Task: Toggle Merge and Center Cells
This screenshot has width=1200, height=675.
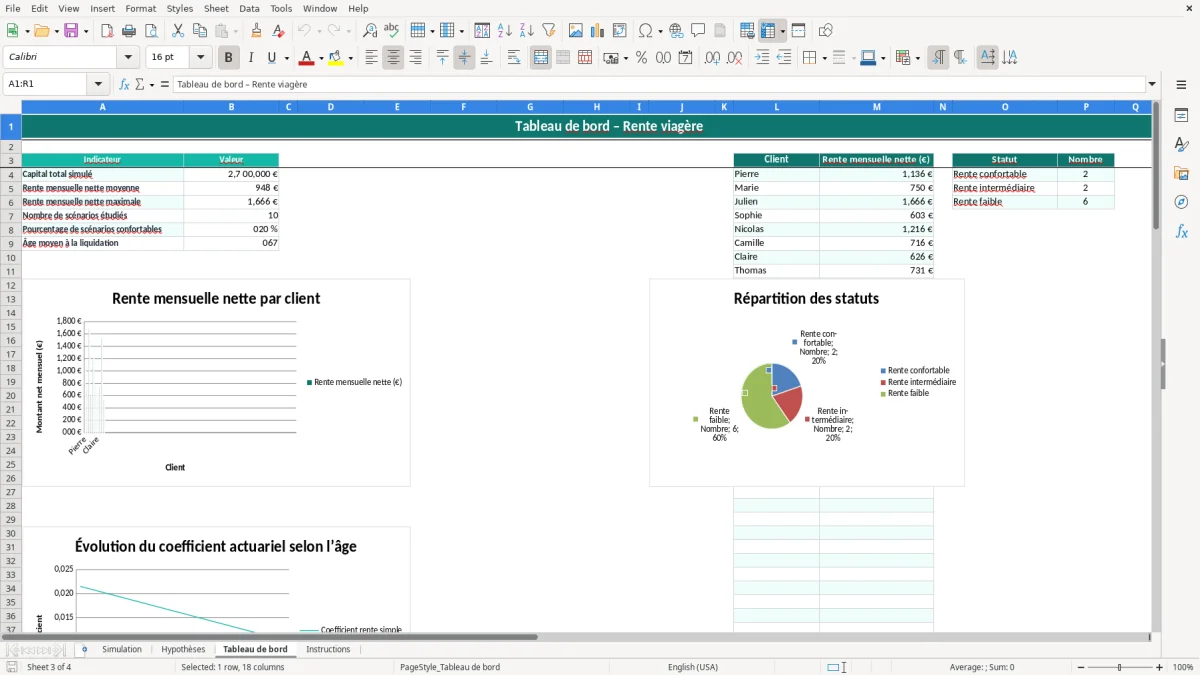Action: (x=541, y=58)
